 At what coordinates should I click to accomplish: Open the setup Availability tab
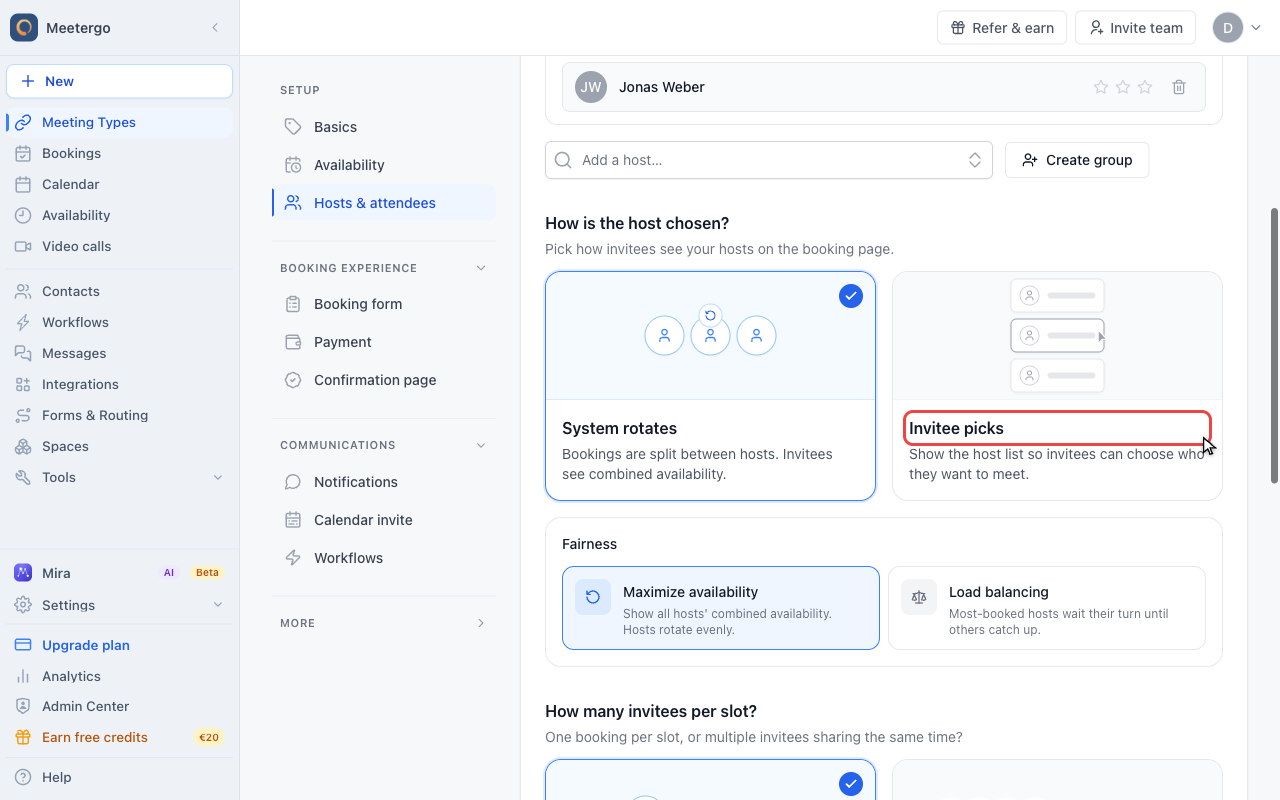(x=384, y=165)
